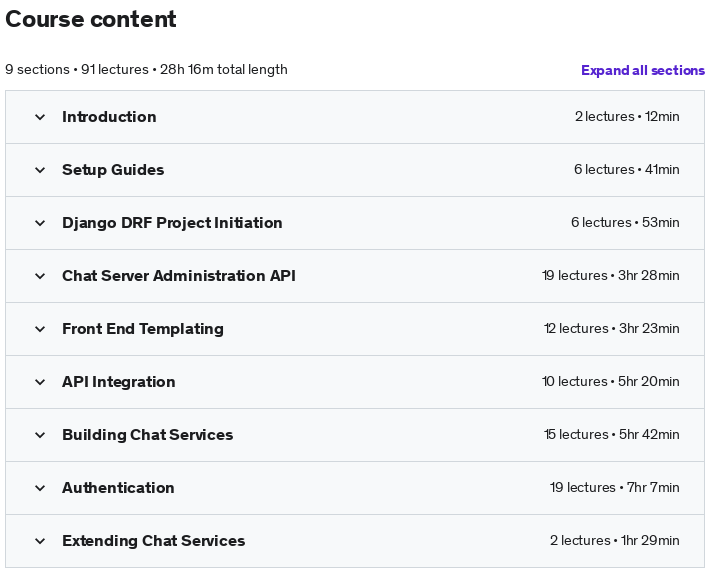Select the API Integration title

119,382
